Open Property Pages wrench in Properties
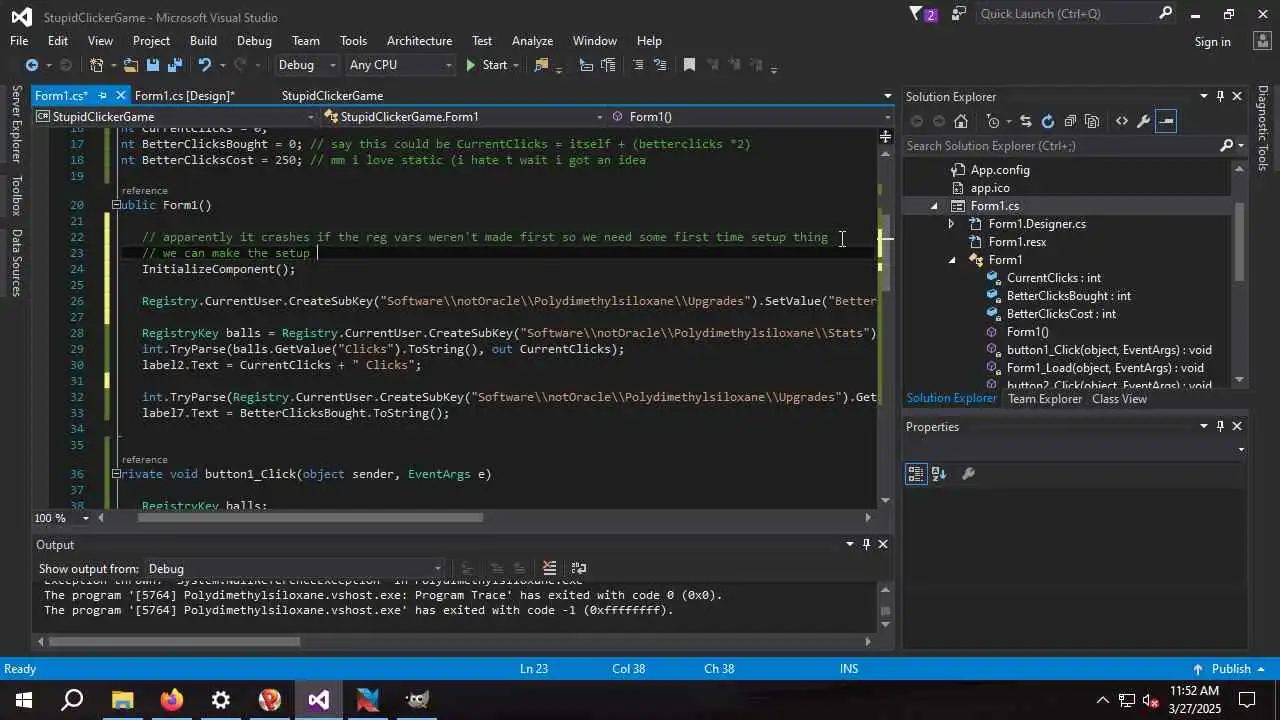Image resolution: width=1280 pixels, height=720 pixels. tap(968, 474)
